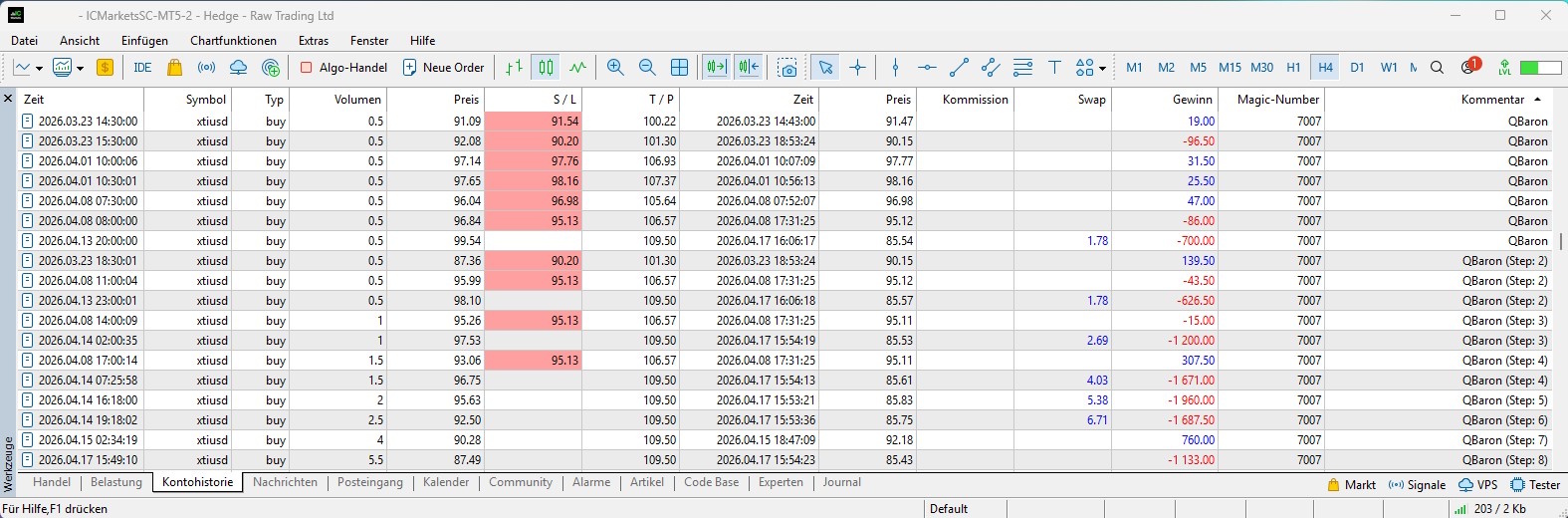This screenshot has height=518, width=1568.
Task: Open VPS in the bottom bar
Action: pyautogui.click(x=1478, y=485)
